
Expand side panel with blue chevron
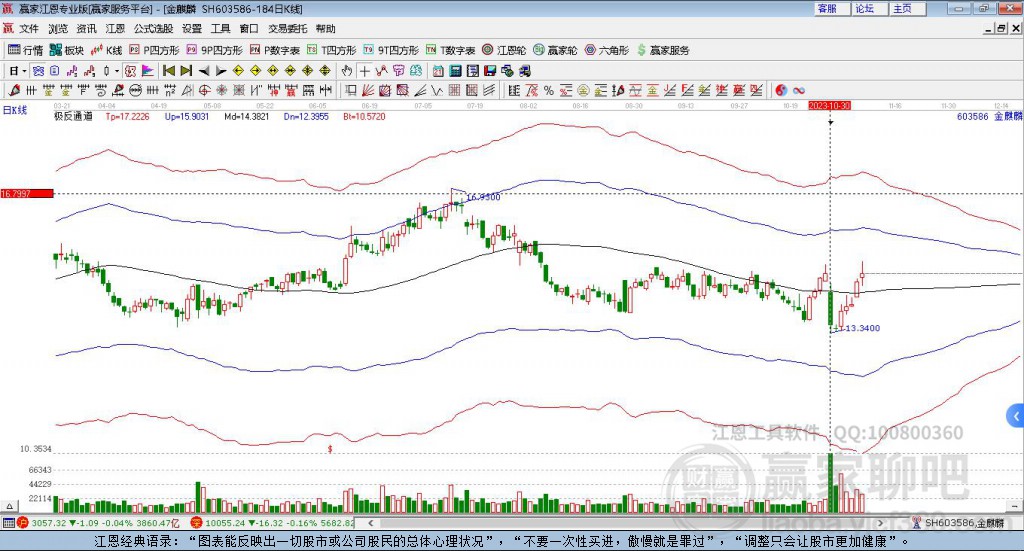point(1015,415)
